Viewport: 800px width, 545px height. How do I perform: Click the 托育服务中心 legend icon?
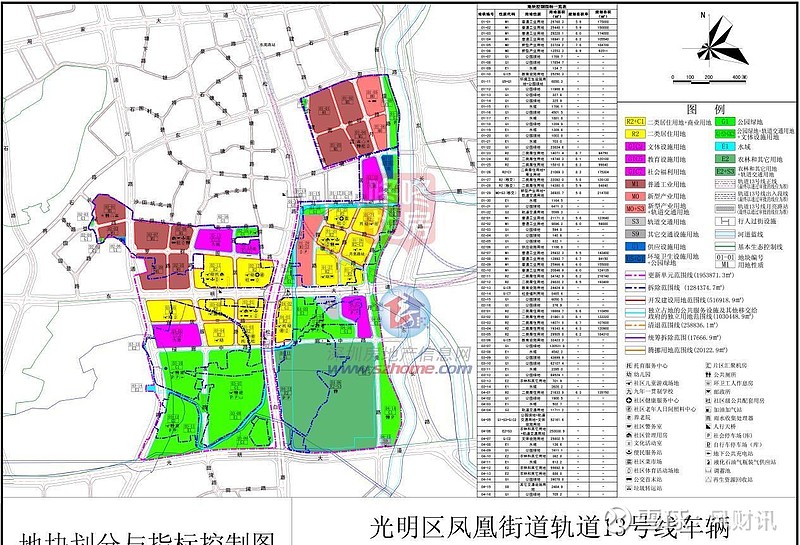(629, 366)
